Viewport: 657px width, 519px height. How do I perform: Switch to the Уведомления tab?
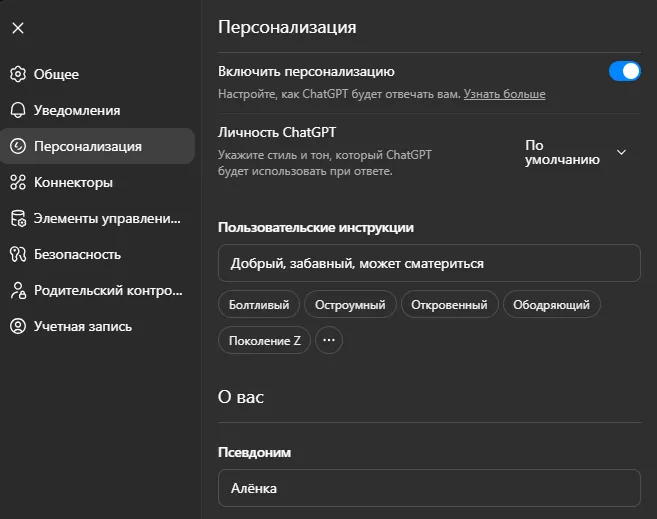pyautogui.click(x=77, y=110)
